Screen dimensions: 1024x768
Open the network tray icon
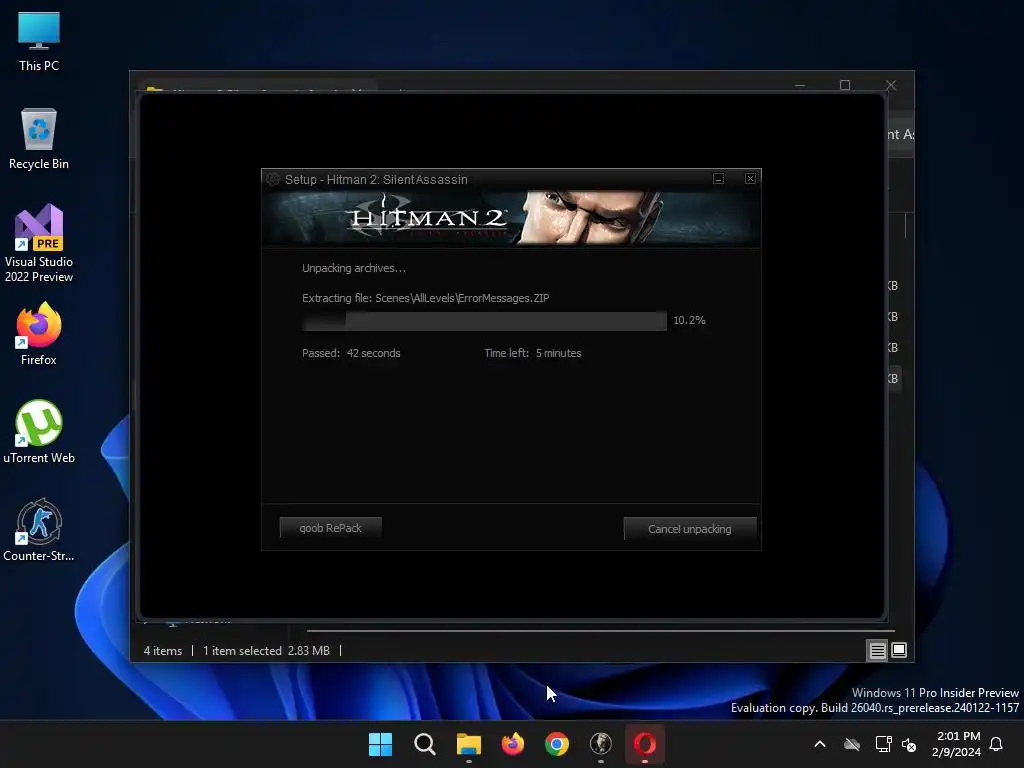tap(883, 744)
